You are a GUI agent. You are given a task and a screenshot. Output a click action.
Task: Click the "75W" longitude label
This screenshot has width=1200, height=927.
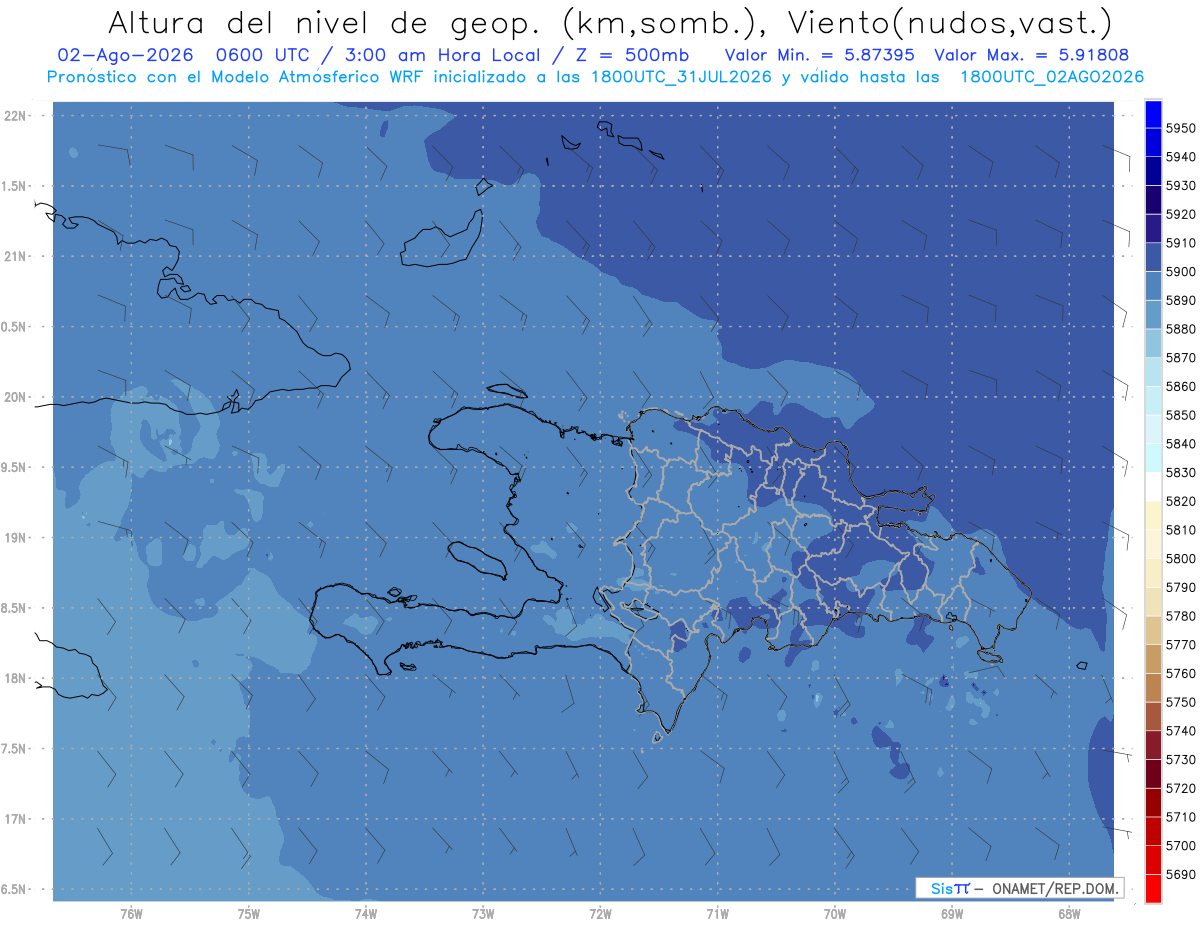249,913
